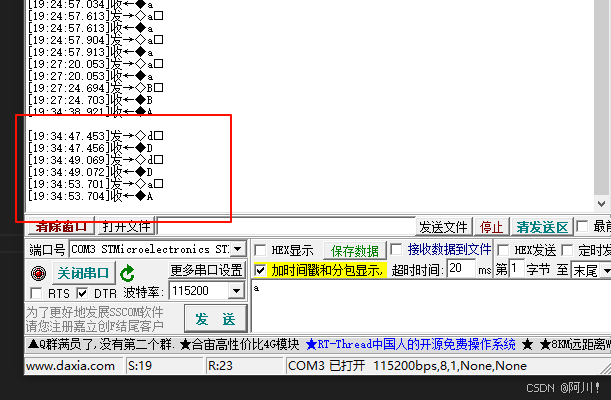Click the 发送文件 button
611x400 pixels.
tap(443, 227)
